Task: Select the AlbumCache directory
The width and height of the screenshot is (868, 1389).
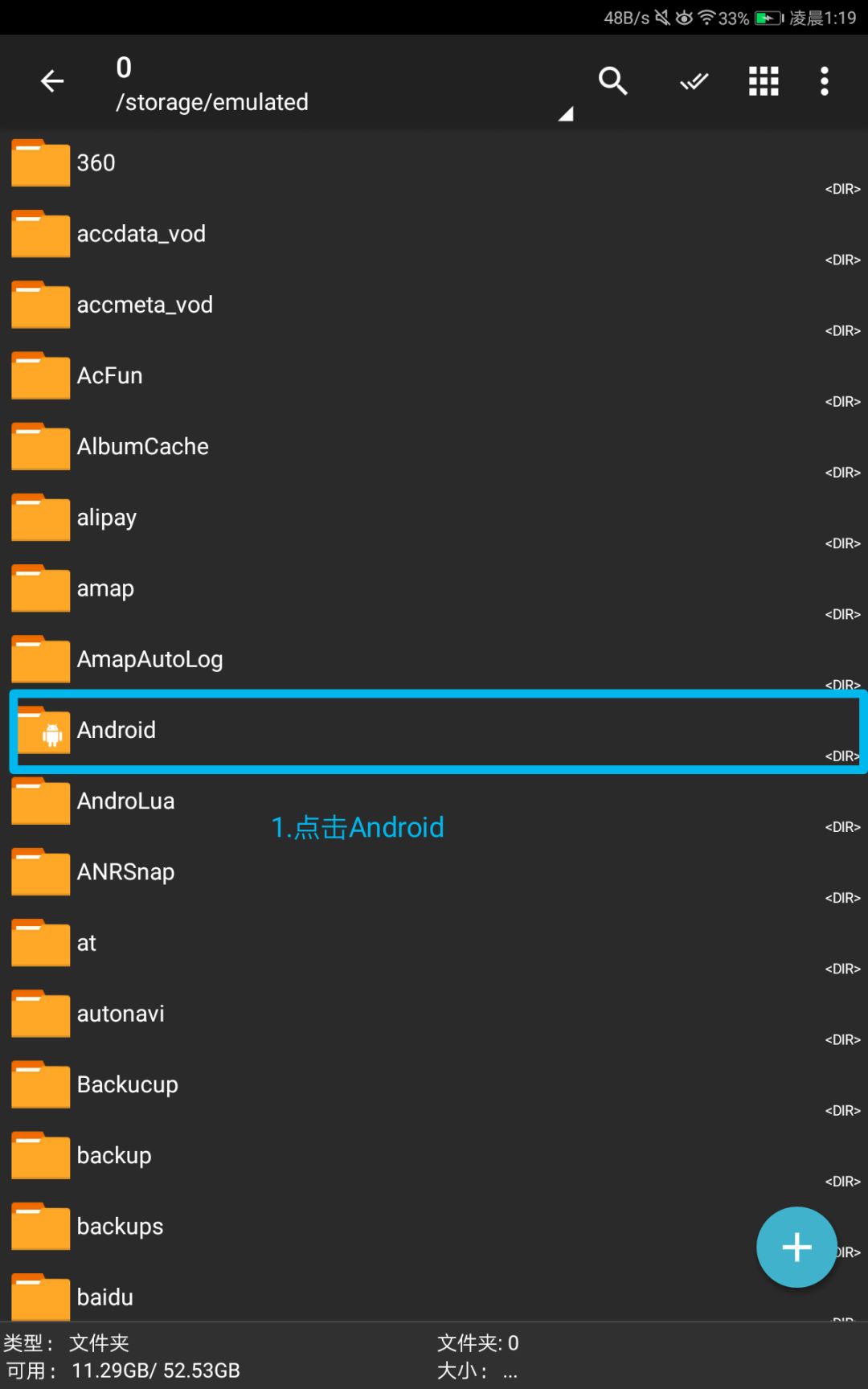Action: 143,447
